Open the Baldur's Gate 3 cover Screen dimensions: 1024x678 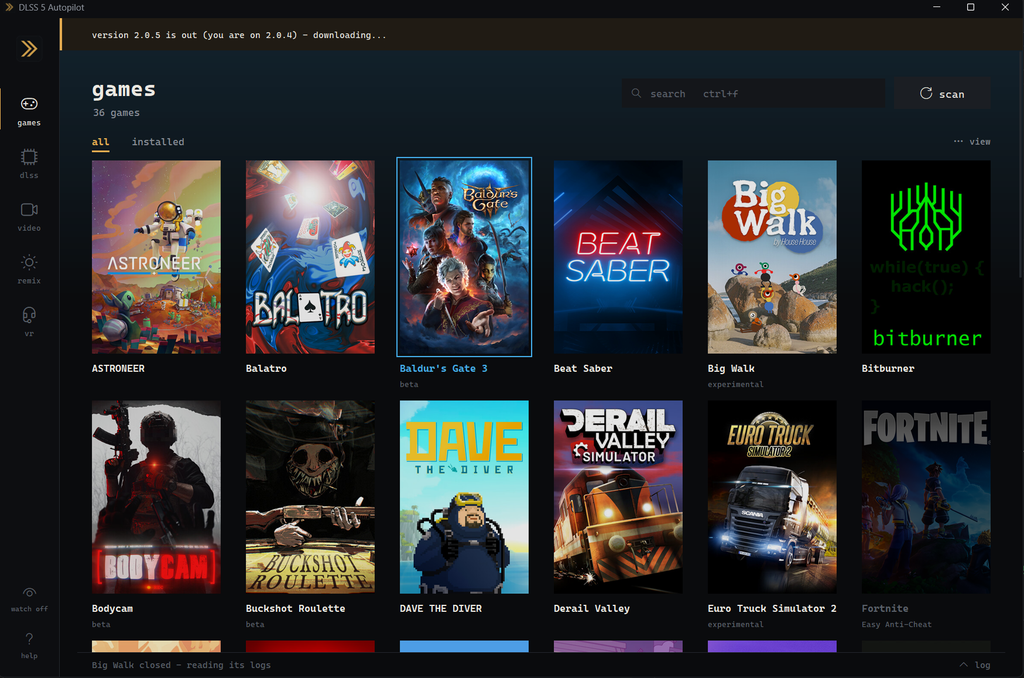point(464,257)
